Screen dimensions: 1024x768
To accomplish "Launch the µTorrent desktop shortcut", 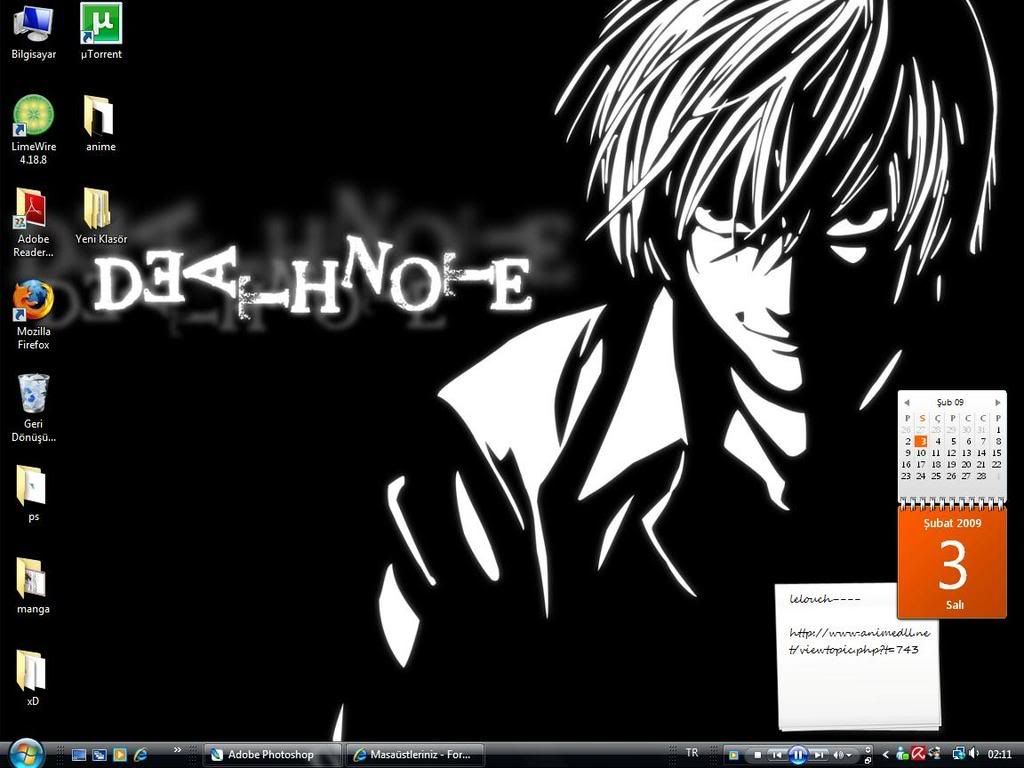I will point(101,32).
